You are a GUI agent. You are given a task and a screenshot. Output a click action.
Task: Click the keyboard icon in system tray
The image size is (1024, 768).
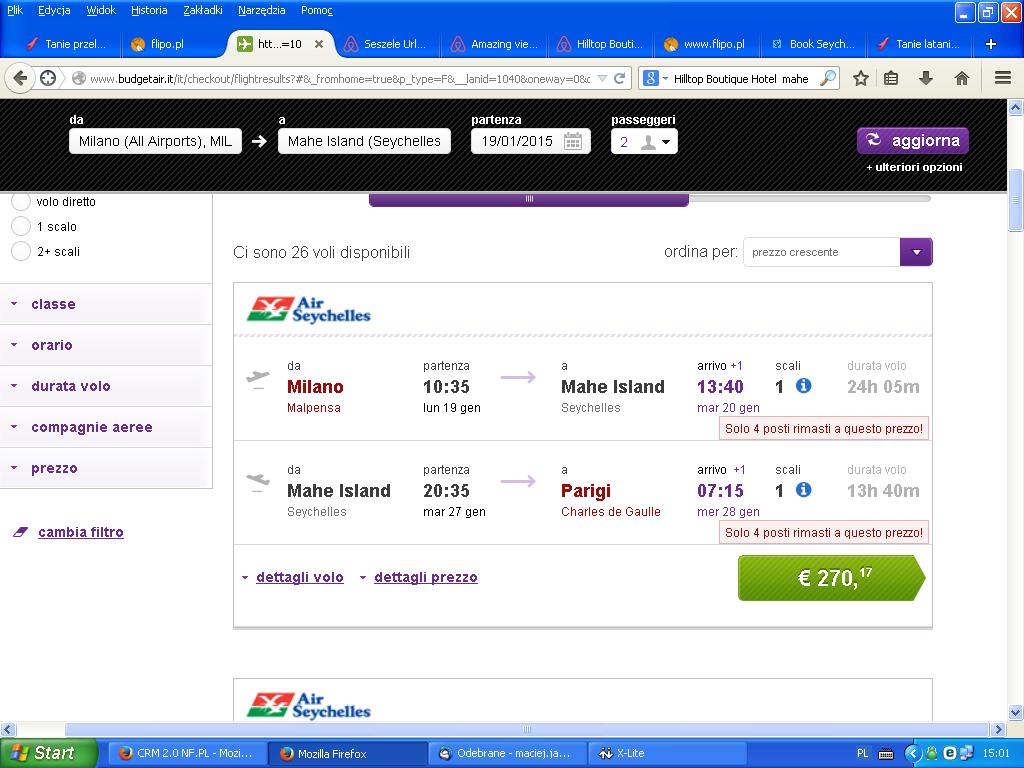[886, 754]
